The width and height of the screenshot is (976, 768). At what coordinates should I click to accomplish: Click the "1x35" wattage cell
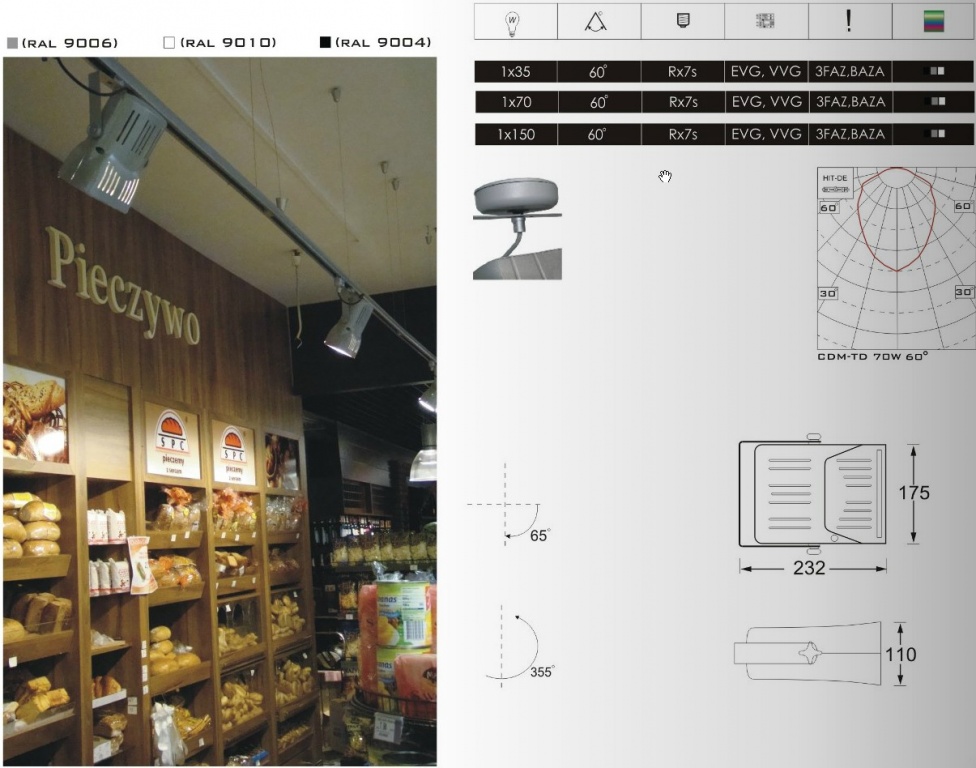pos(516,72)
